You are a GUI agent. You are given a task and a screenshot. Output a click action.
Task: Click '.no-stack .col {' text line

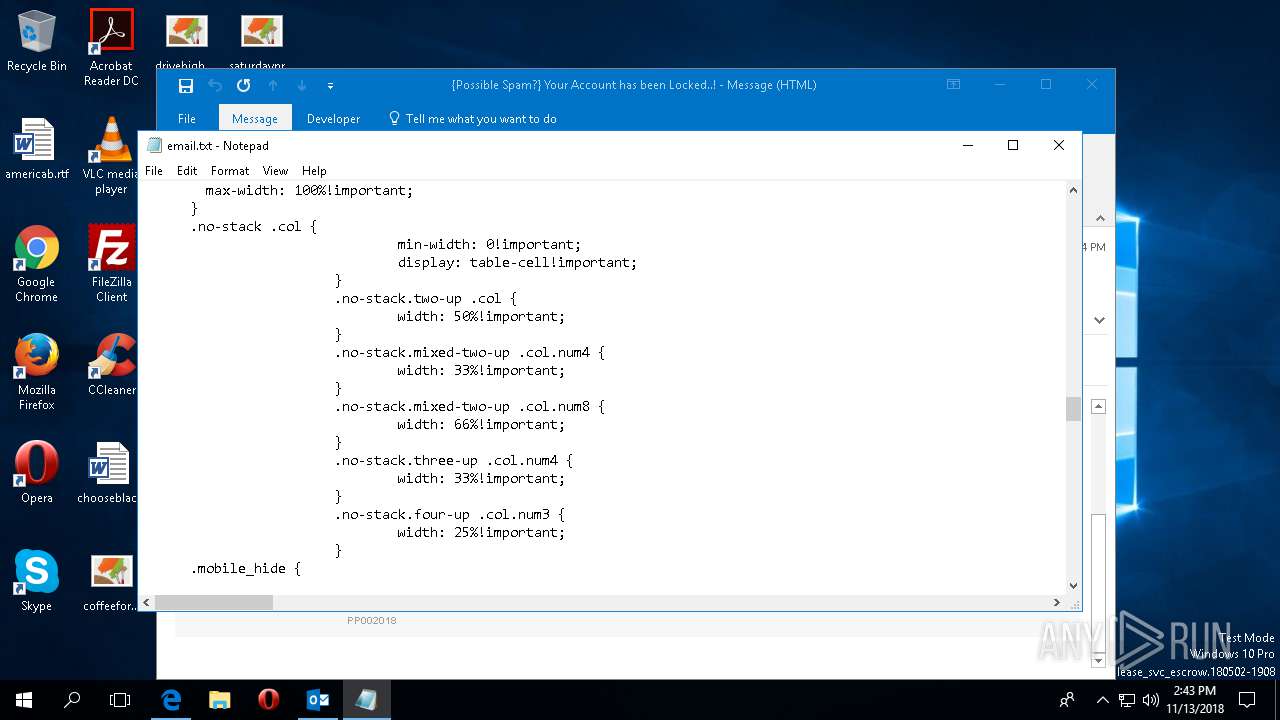click(x=254, y=226)
